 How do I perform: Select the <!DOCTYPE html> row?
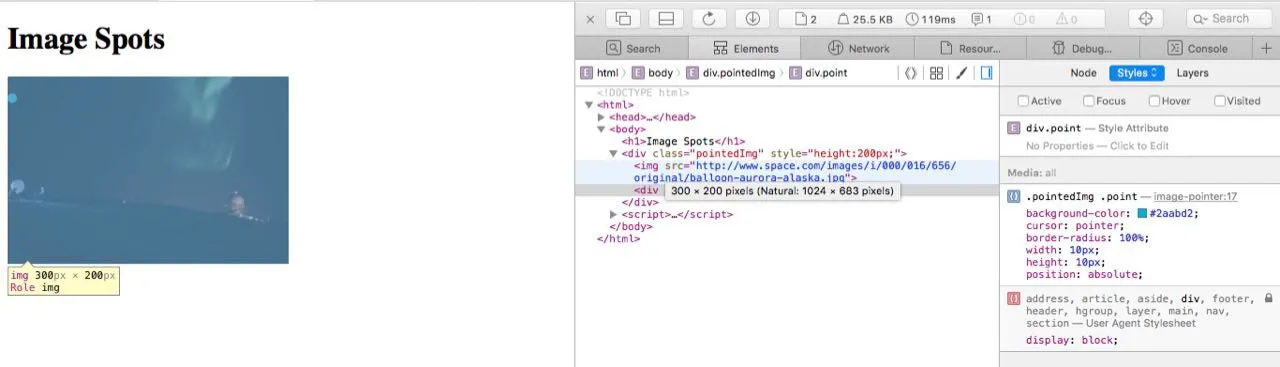643,93
